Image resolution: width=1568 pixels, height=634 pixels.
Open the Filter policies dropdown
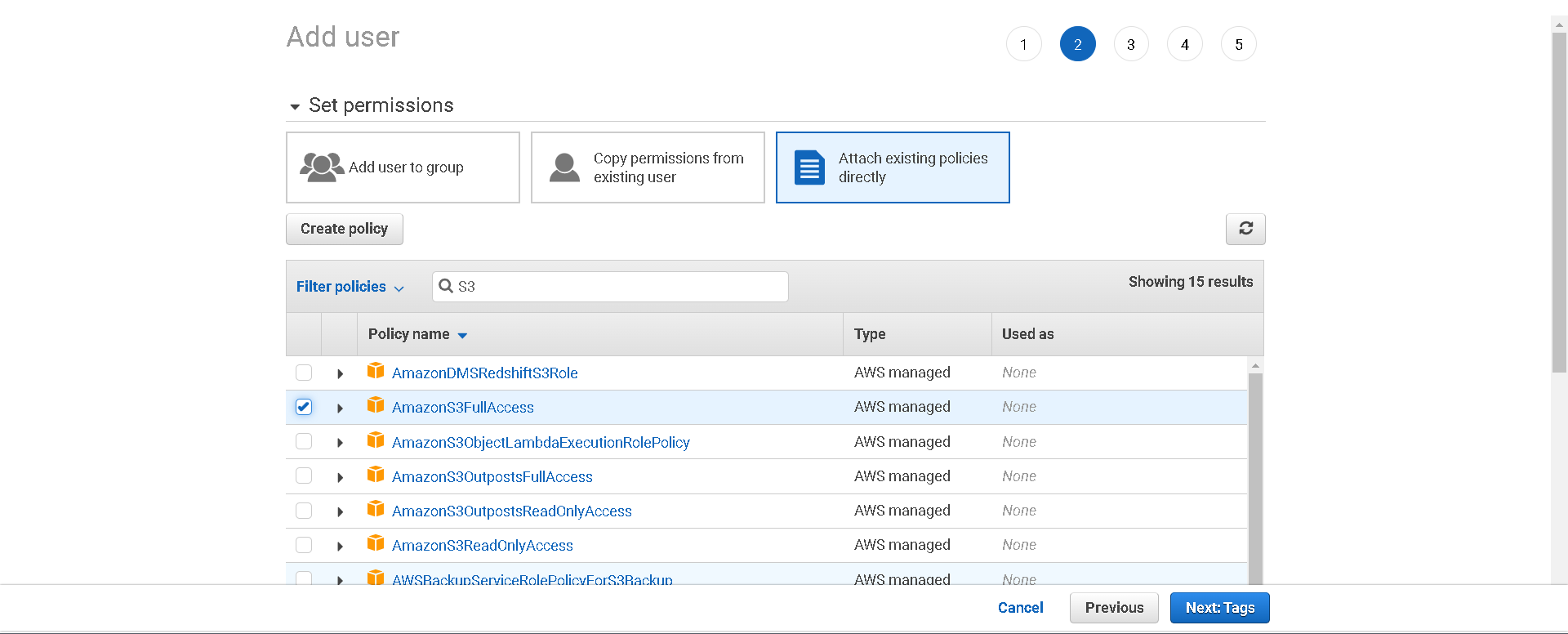(x=350, y=287)
